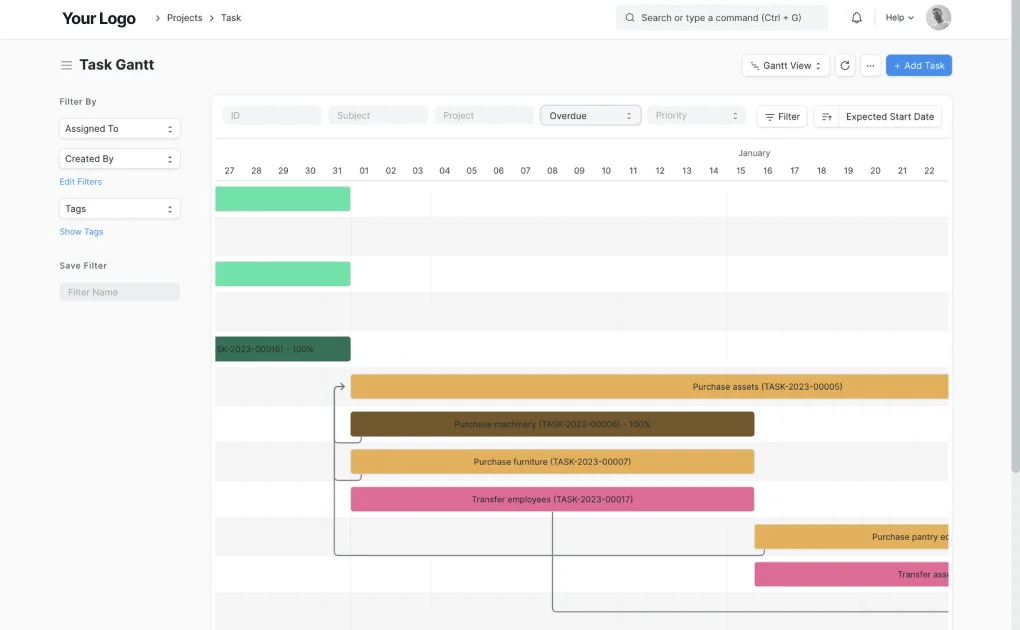Image resolution: width=1020 pixels, height=630 pixels.
Task: Click the Filter Name input field
Action: pyautogui.click(x=119, y=291)
